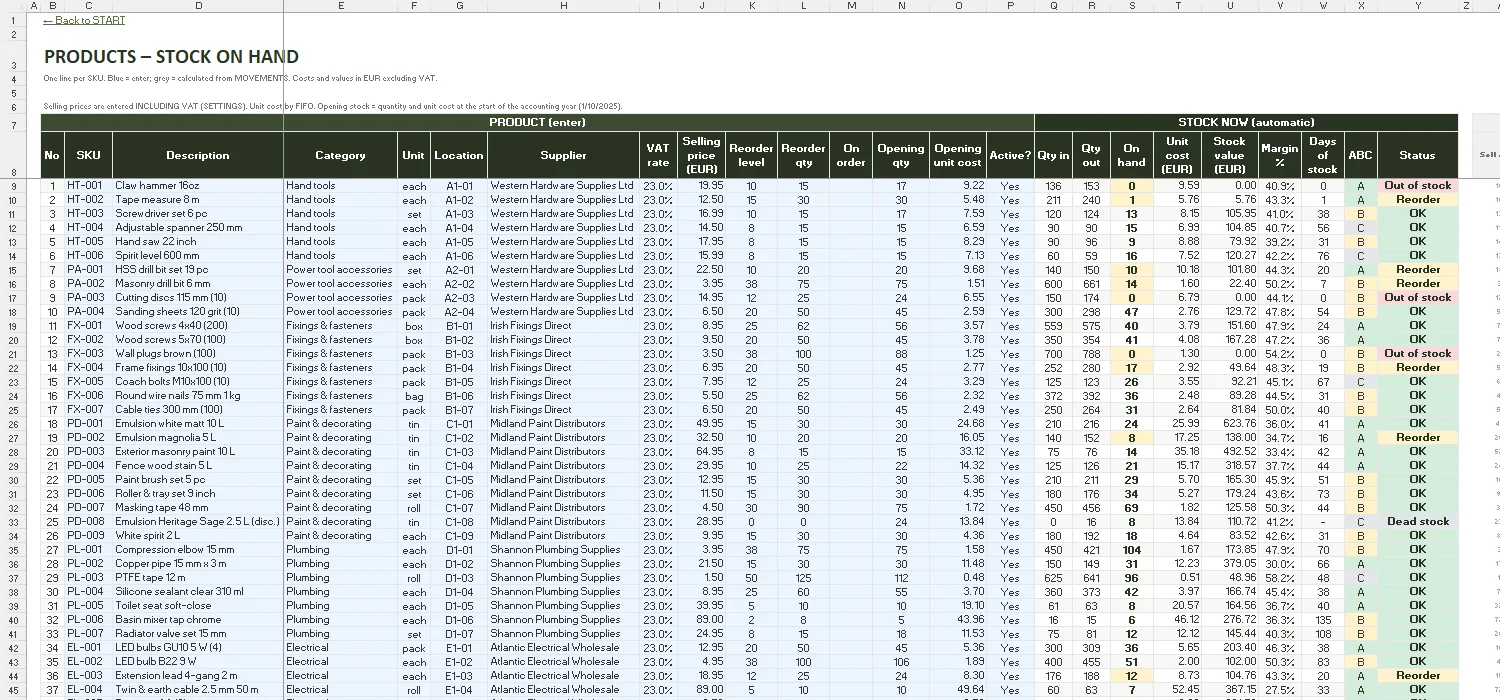
Task: Select the Tape measure 8 m cell
Action: click(198, 200)
